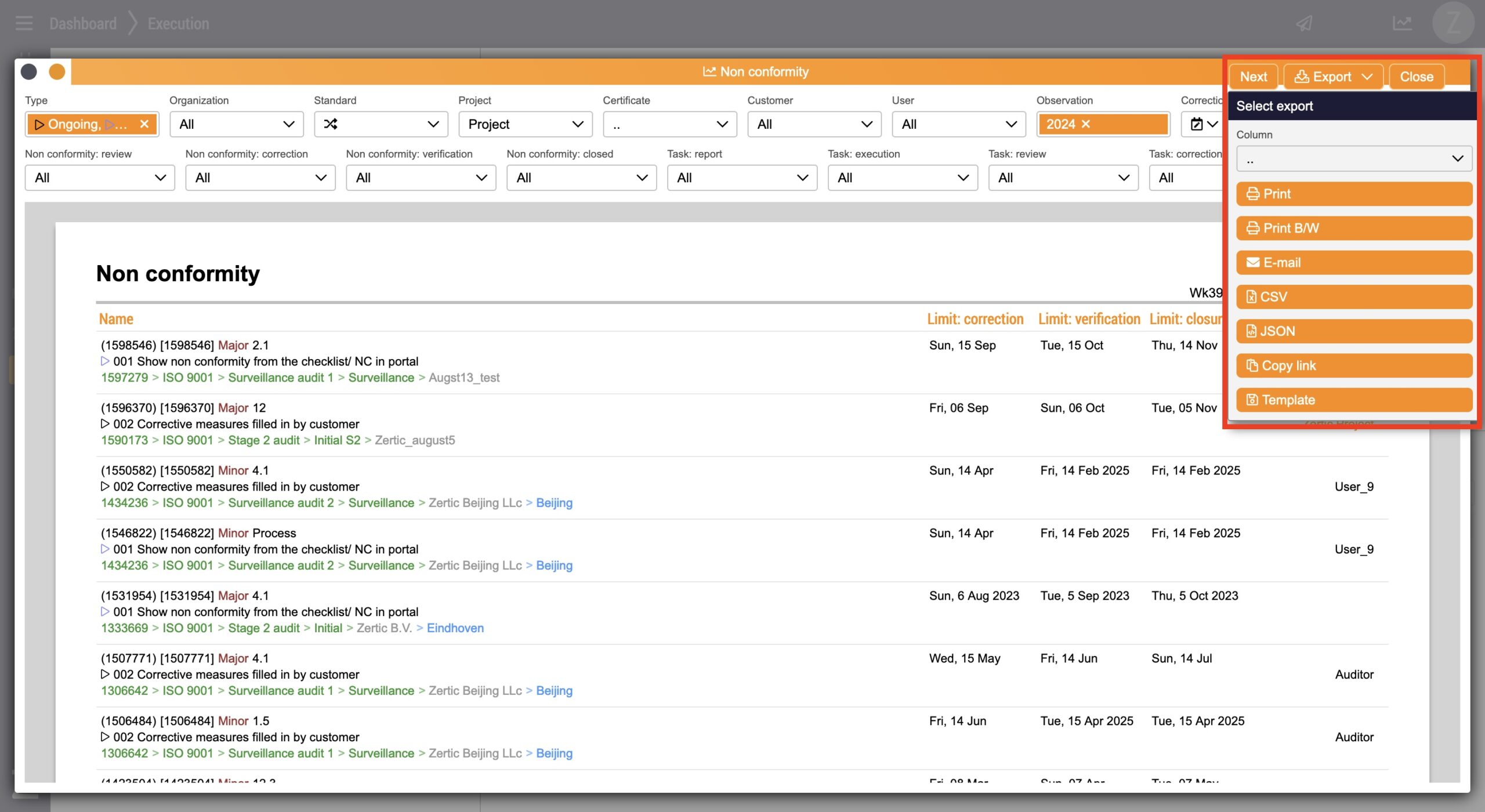Click the paper plane icon in header
Screen dimensions: 1485x812
click(1305, 23)
